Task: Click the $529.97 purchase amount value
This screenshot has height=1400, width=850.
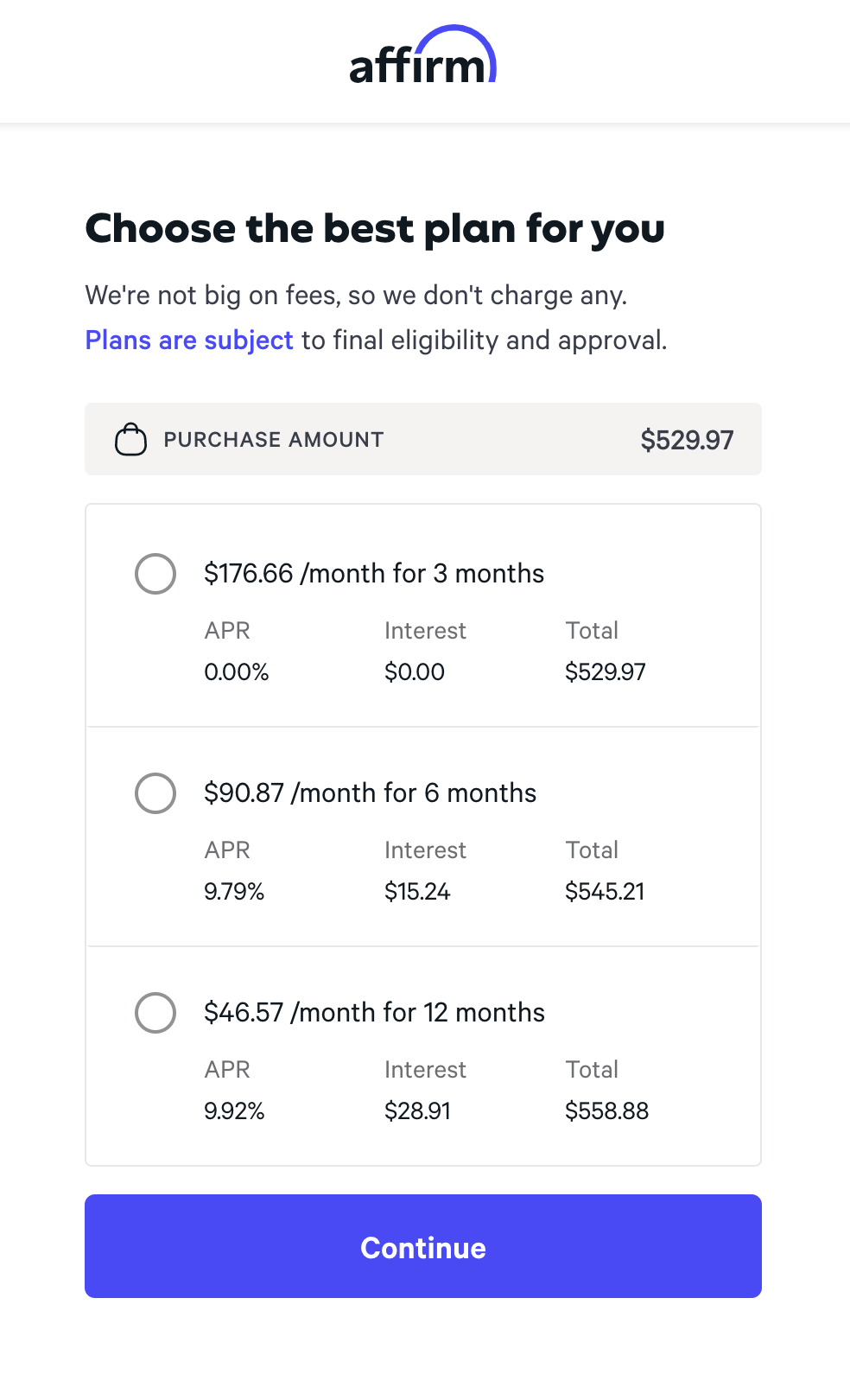Action: pyautogui.click(x=687, y=440)
